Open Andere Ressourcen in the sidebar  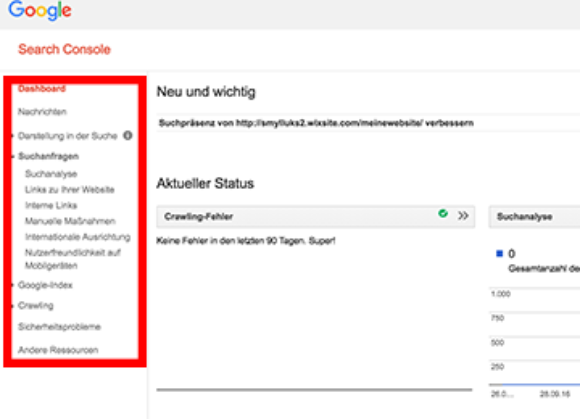click(58, 350)
